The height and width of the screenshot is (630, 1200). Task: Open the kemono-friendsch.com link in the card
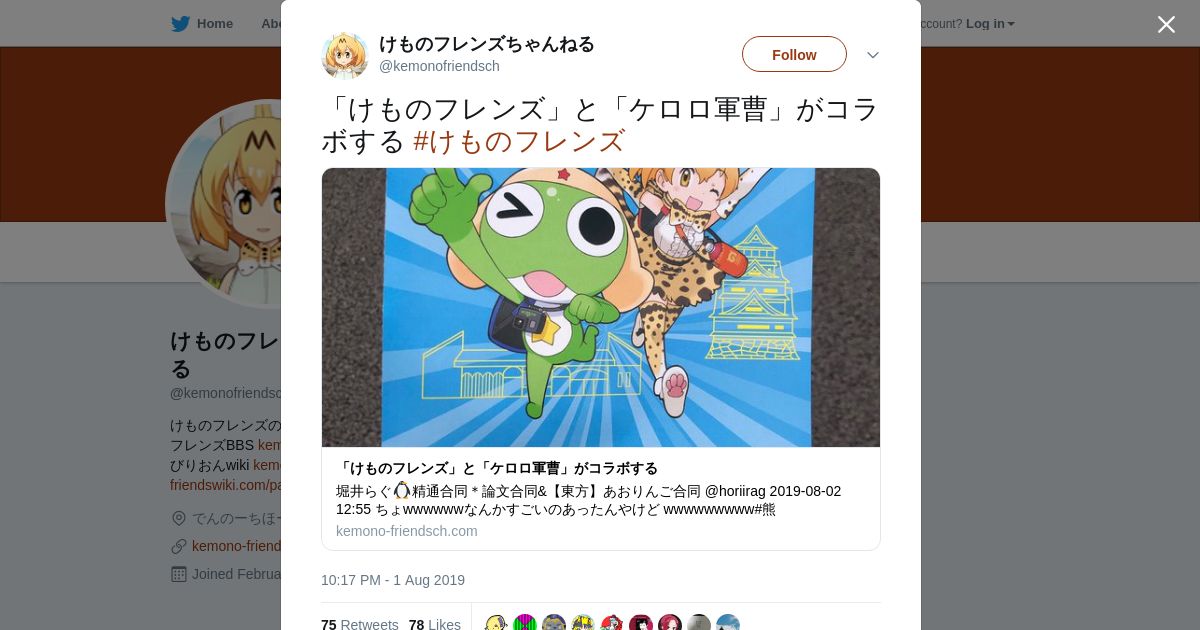tap(407, 531)
